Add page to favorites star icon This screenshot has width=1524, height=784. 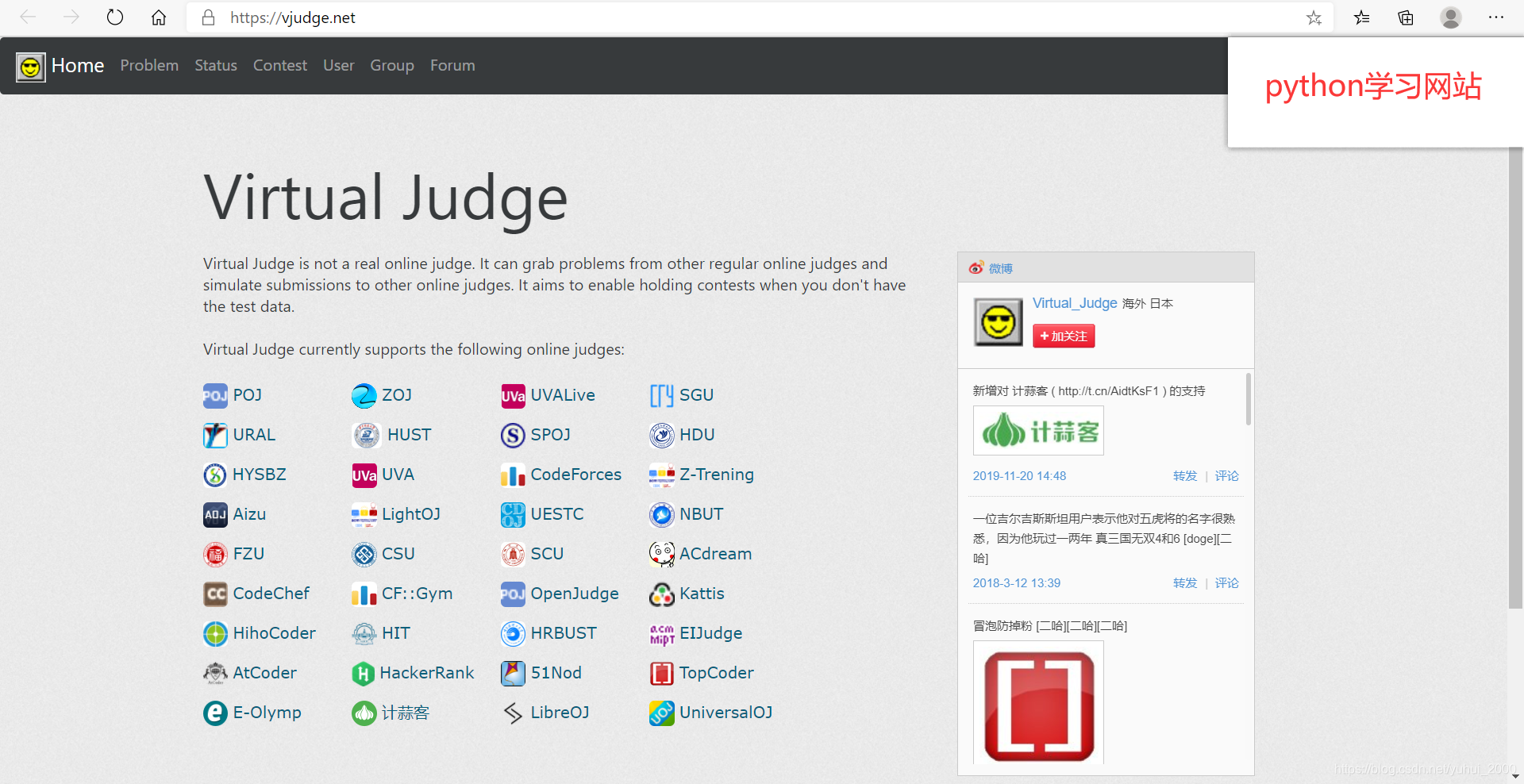[1314, 17]
